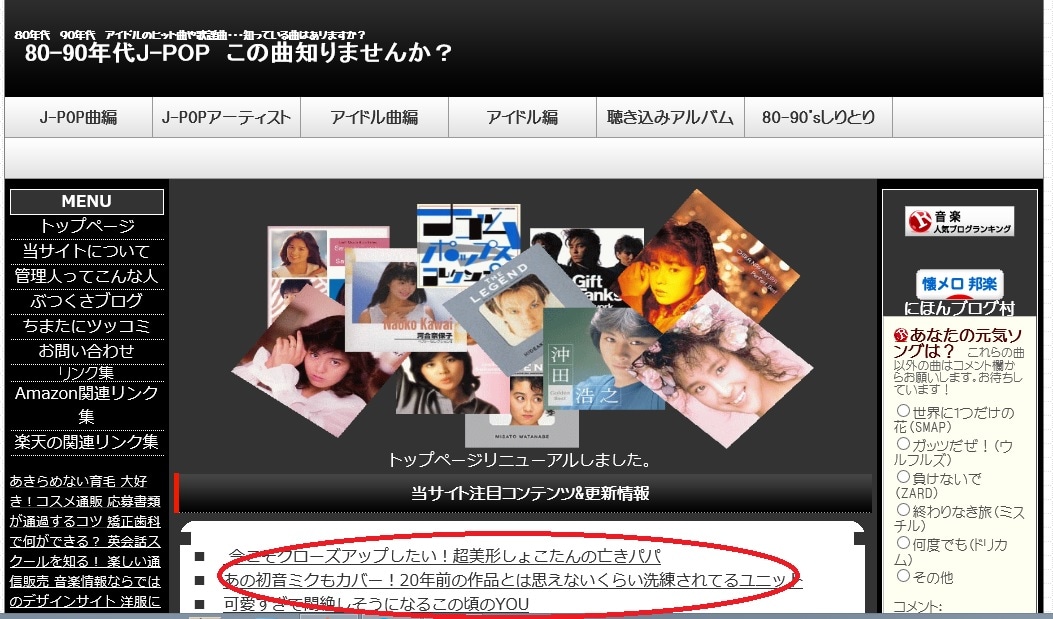This screenshot has width=1053, height=619.
Task: Open Amazon関連リンク集 menu entry
Action: [87, 404]
